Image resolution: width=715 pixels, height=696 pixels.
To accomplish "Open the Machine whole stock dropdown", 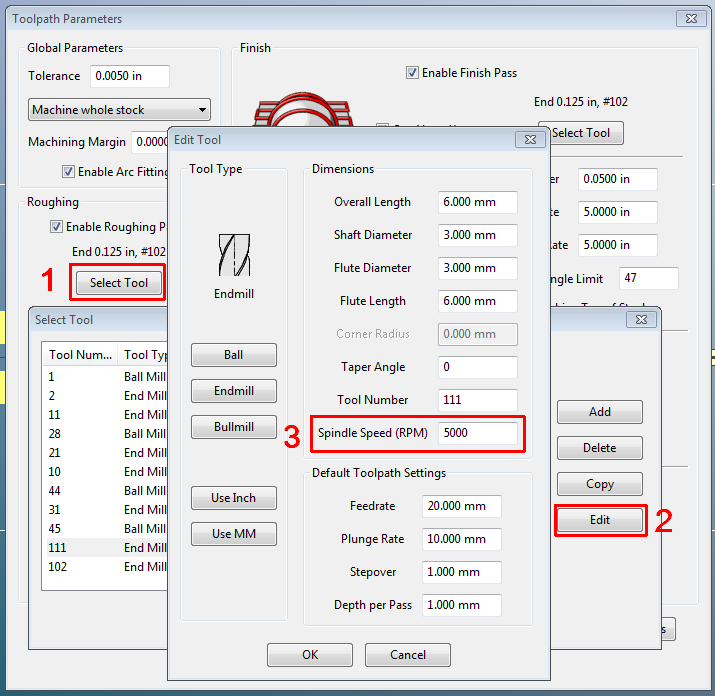I will (x=119, y=110).
